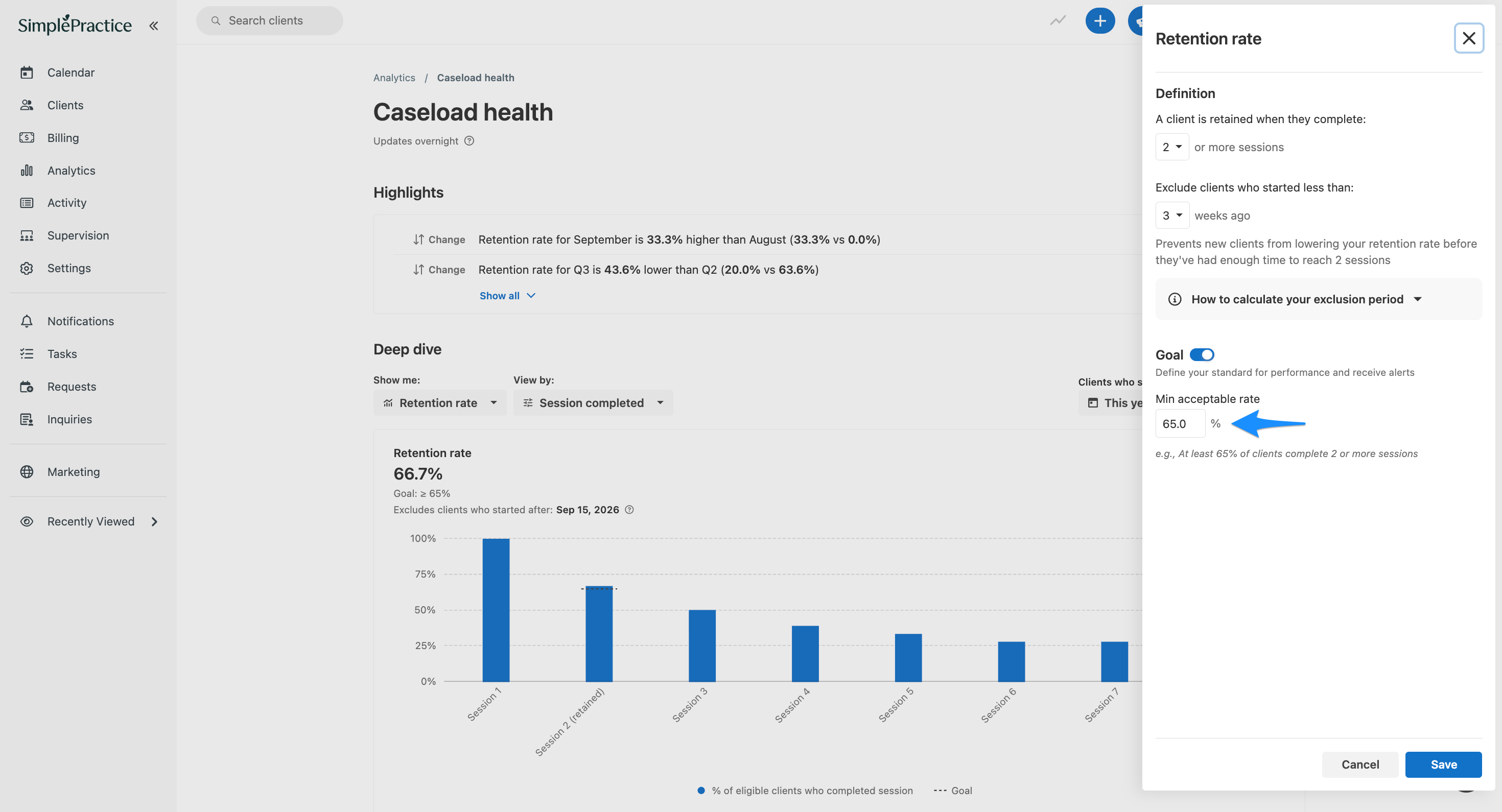The height and width of the screenshot is (812, 1502).
Task: Expand the Recently Viewed chevron
Action: 154,521
